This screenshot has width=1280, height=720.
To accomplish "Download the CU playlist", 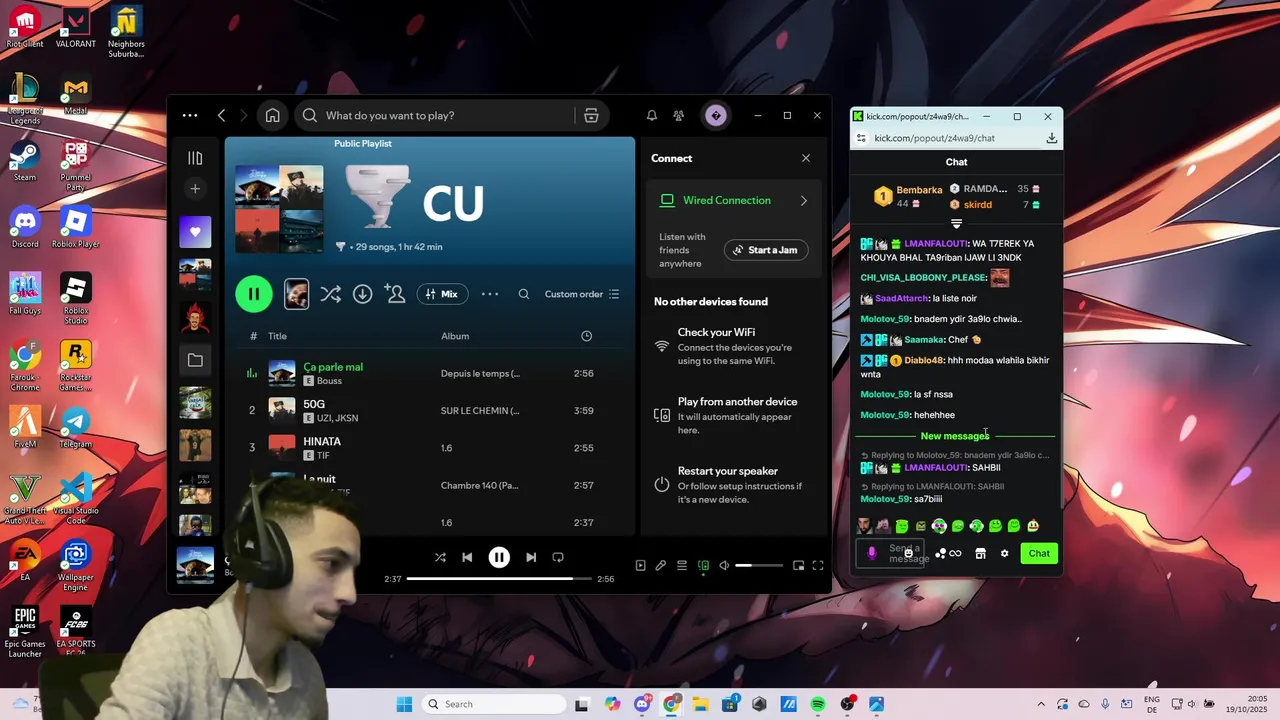I will click(x=363, y=294).
